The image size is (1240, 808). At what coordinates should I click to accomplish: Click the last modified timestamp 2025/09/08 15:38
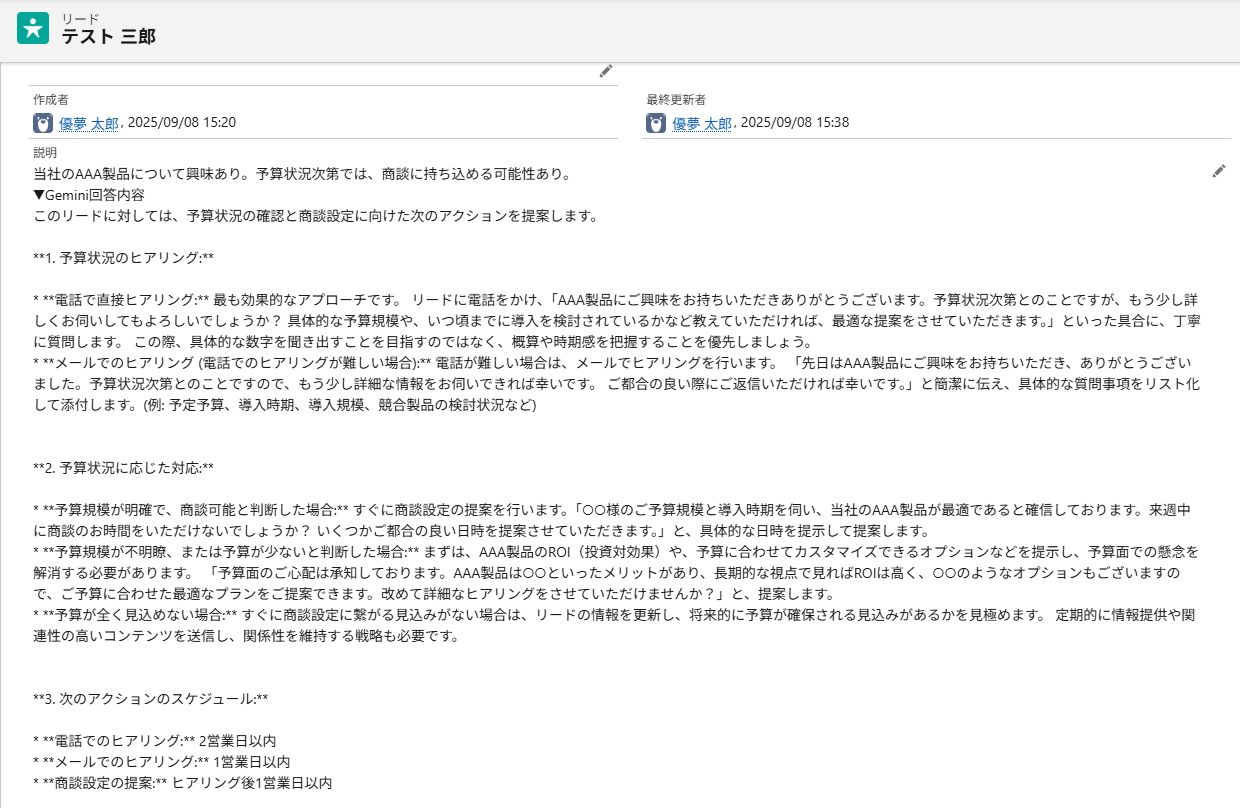(794, 123)
